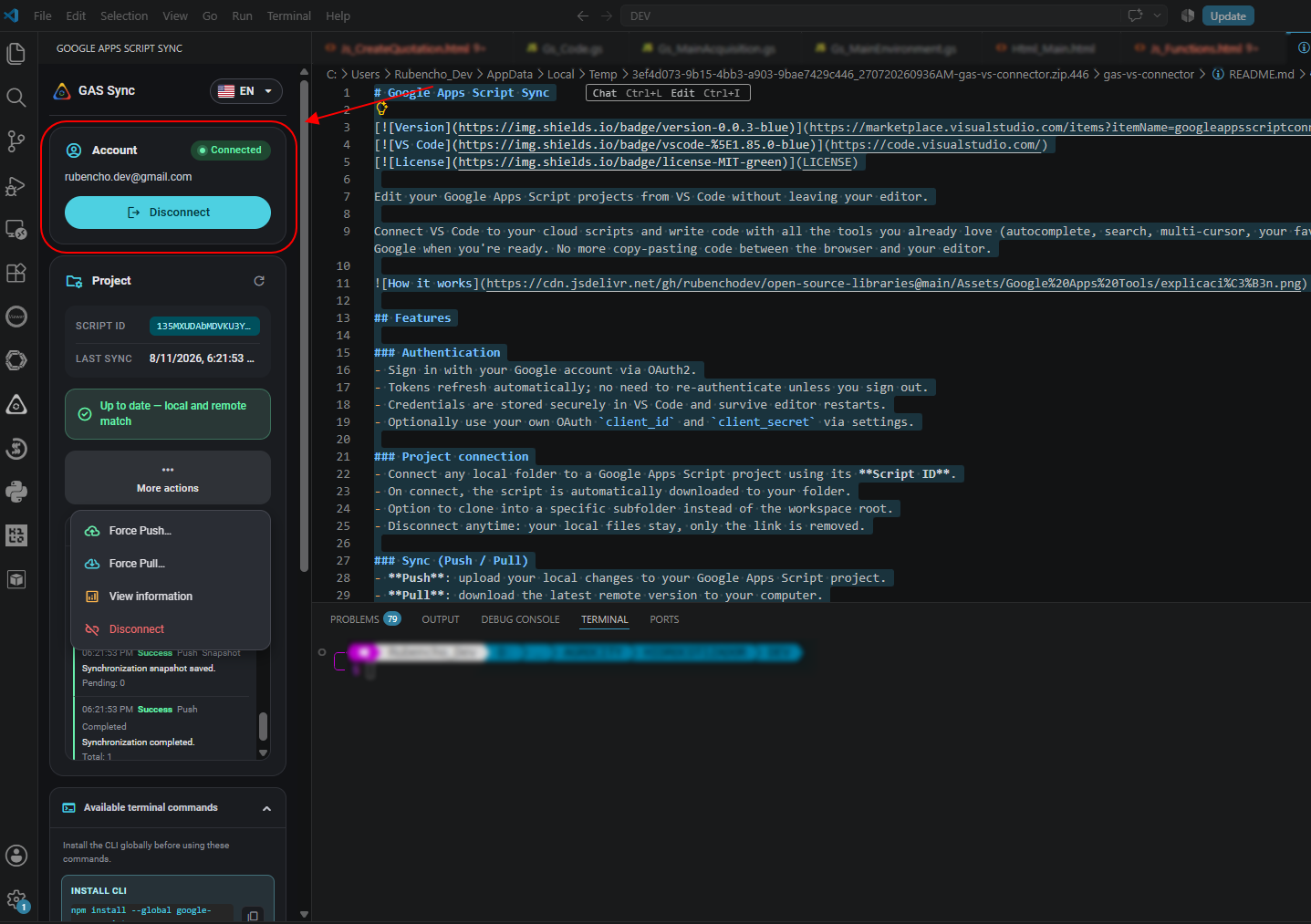Click the More actions button

[168, 478]
